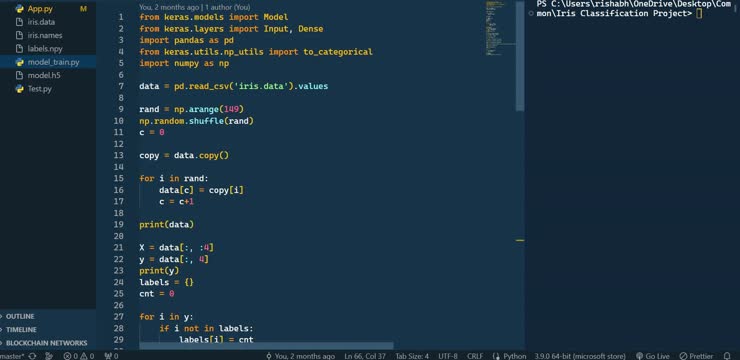
Task: Click the Python icon next to App.py
Action: 19,8
